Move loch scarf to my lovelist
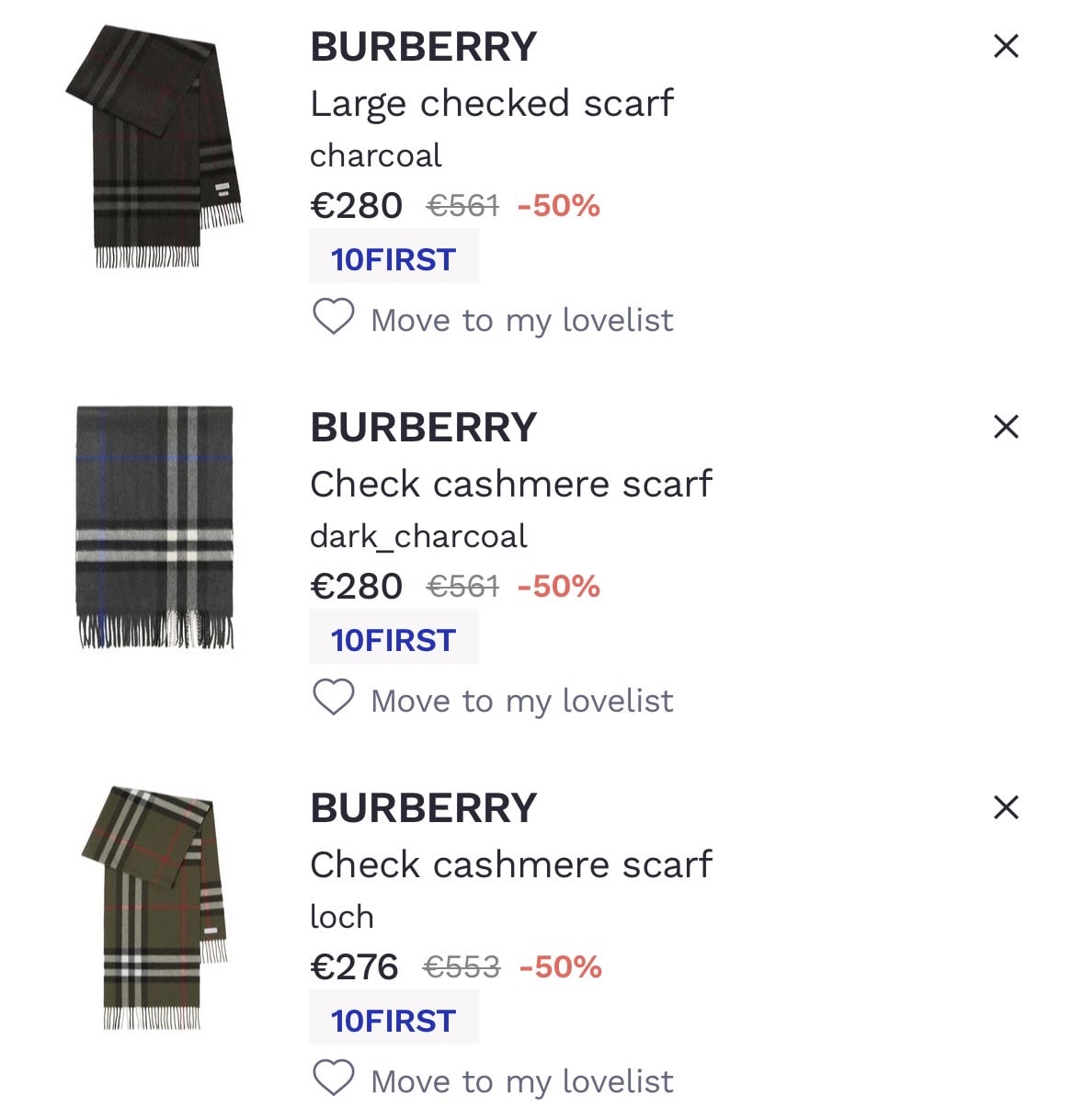The height and width of the screenshot is (1120, 1084). [521, 1081]
